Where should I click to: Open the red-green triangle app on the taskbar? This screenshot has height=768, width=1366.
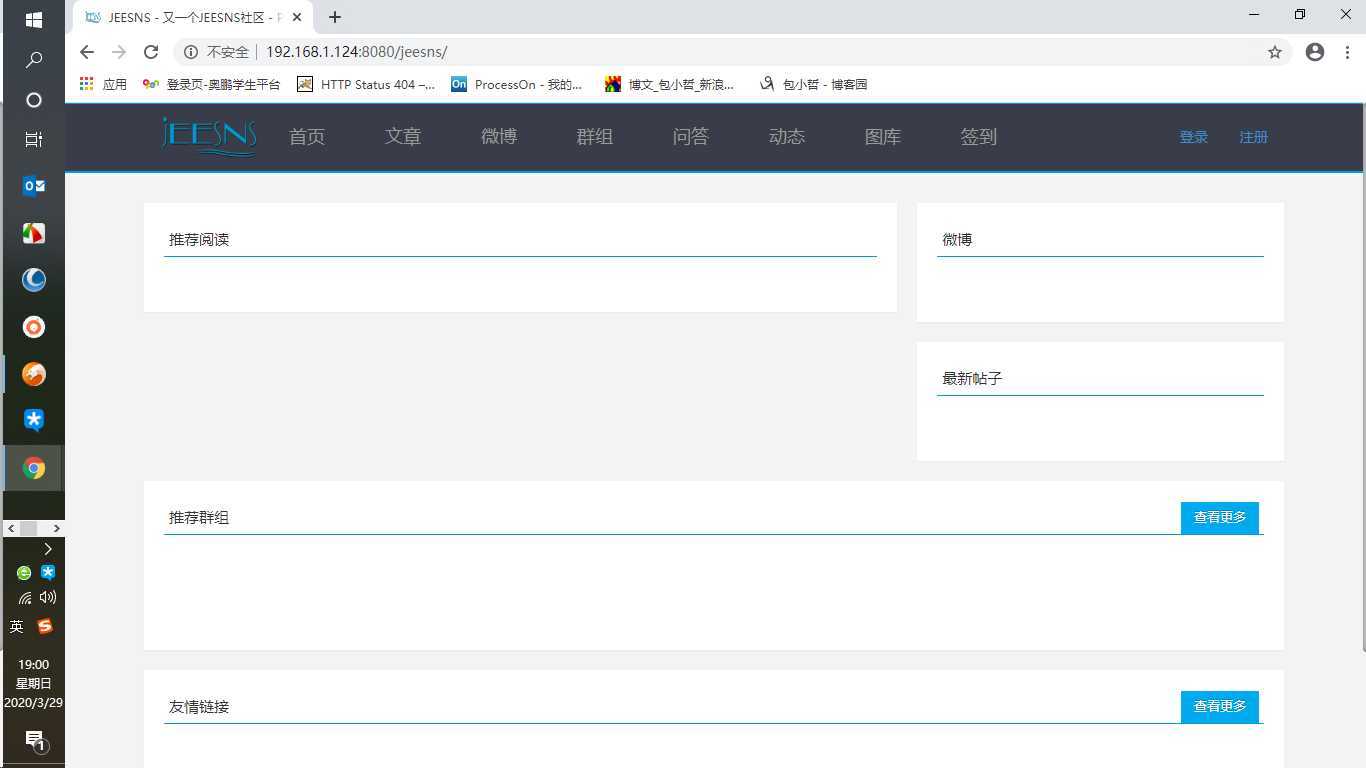33,233
